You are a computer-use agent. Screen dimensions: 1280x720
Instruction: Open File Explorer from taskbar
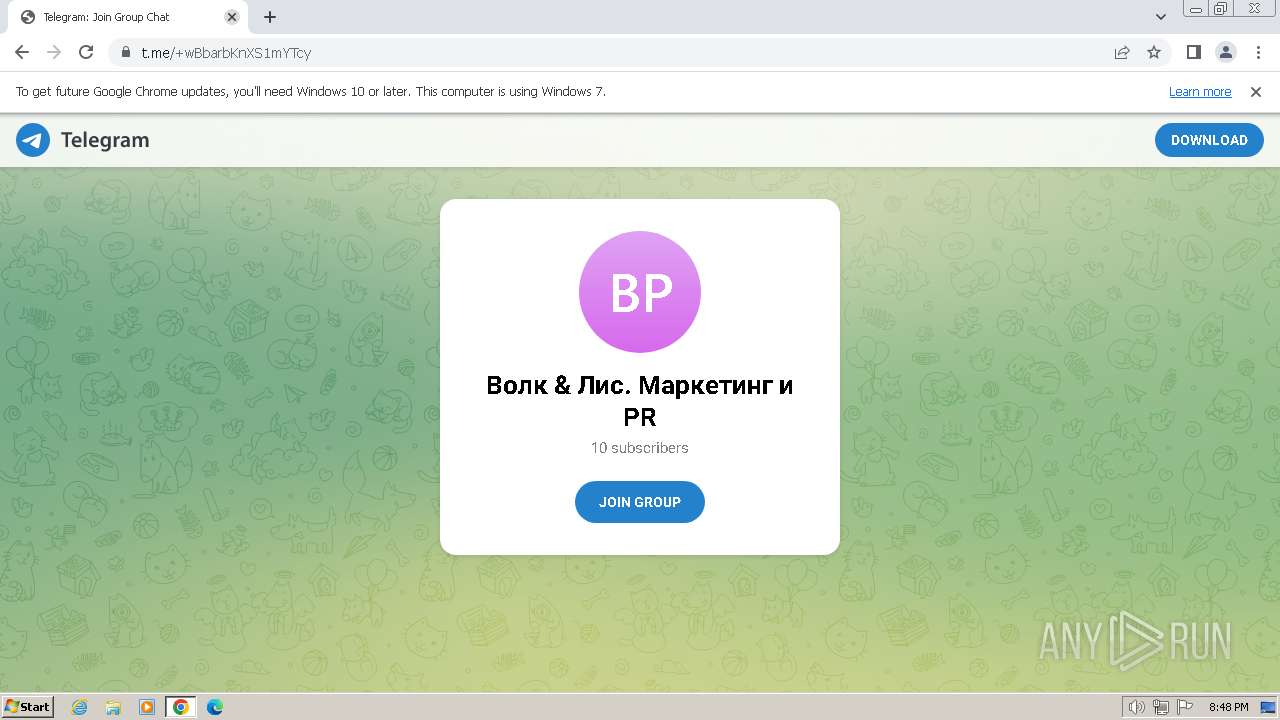coord(113,707)
